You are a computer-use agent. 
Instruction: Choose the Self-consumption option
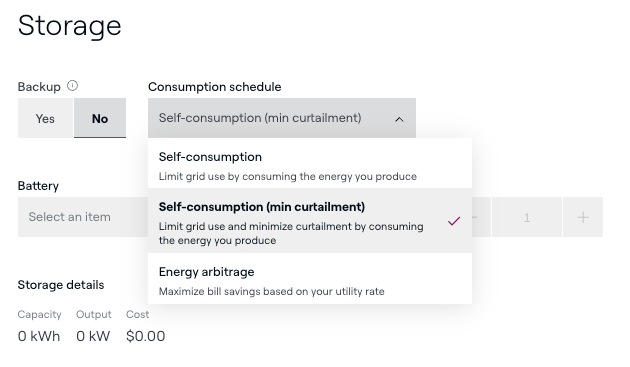click(x=310, y=163)
